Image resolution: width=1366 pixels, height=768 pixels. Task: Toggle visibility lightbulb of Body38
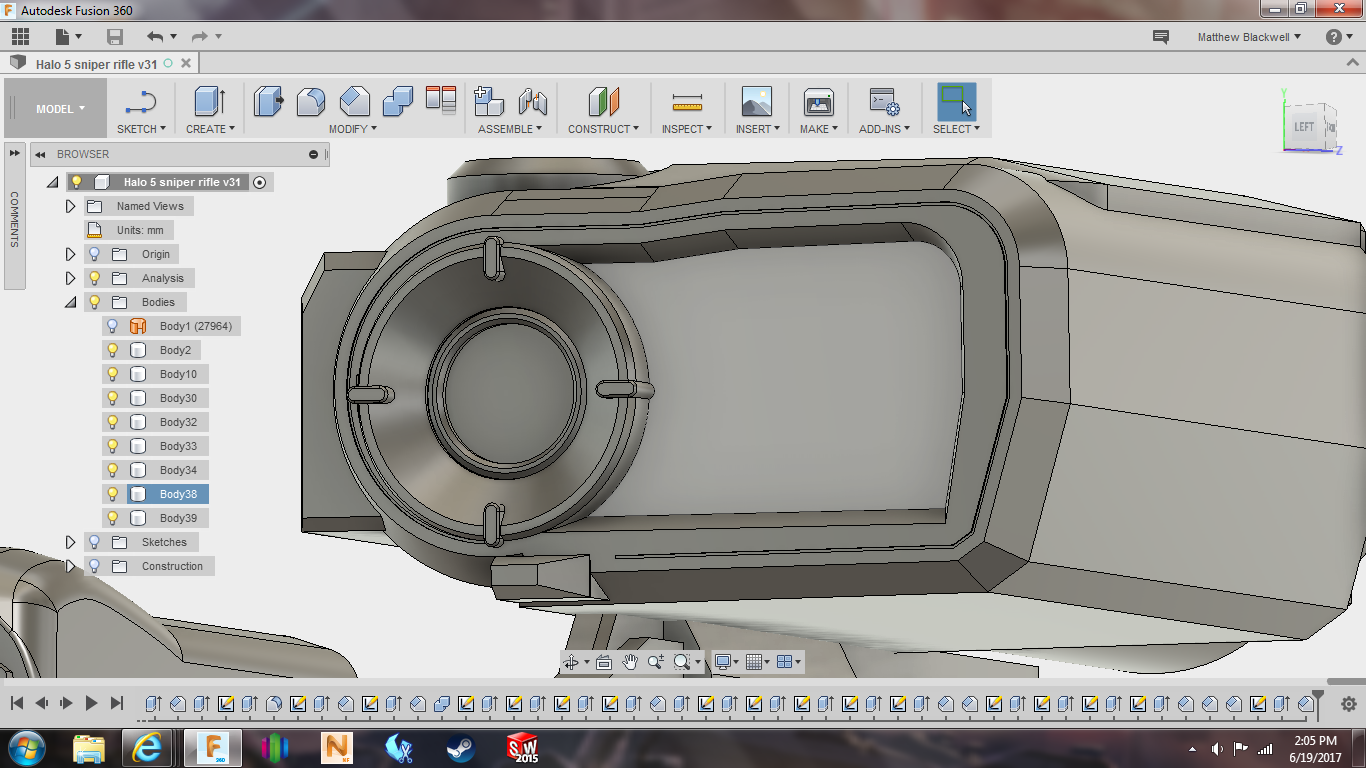click(113, 494)
